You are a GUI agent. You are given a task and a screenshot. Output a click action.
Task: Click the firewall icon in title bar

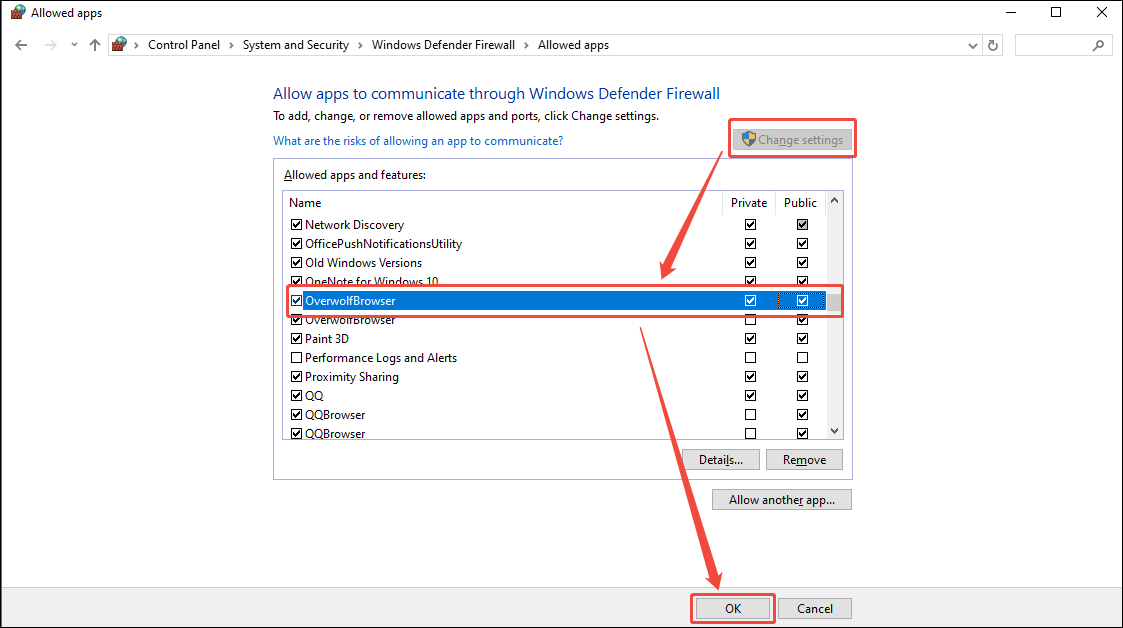[x=18, y=12]
